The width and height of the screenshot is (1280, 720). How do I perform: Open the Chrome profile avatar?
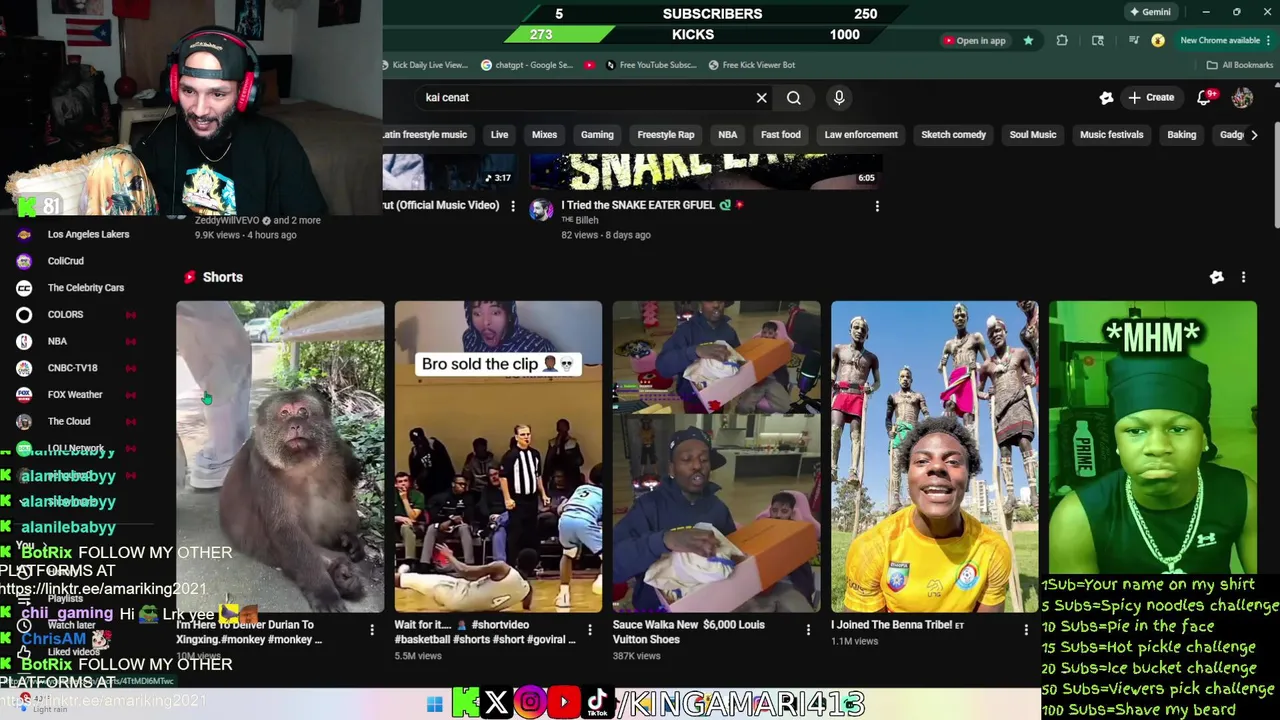coord(1158,41)
